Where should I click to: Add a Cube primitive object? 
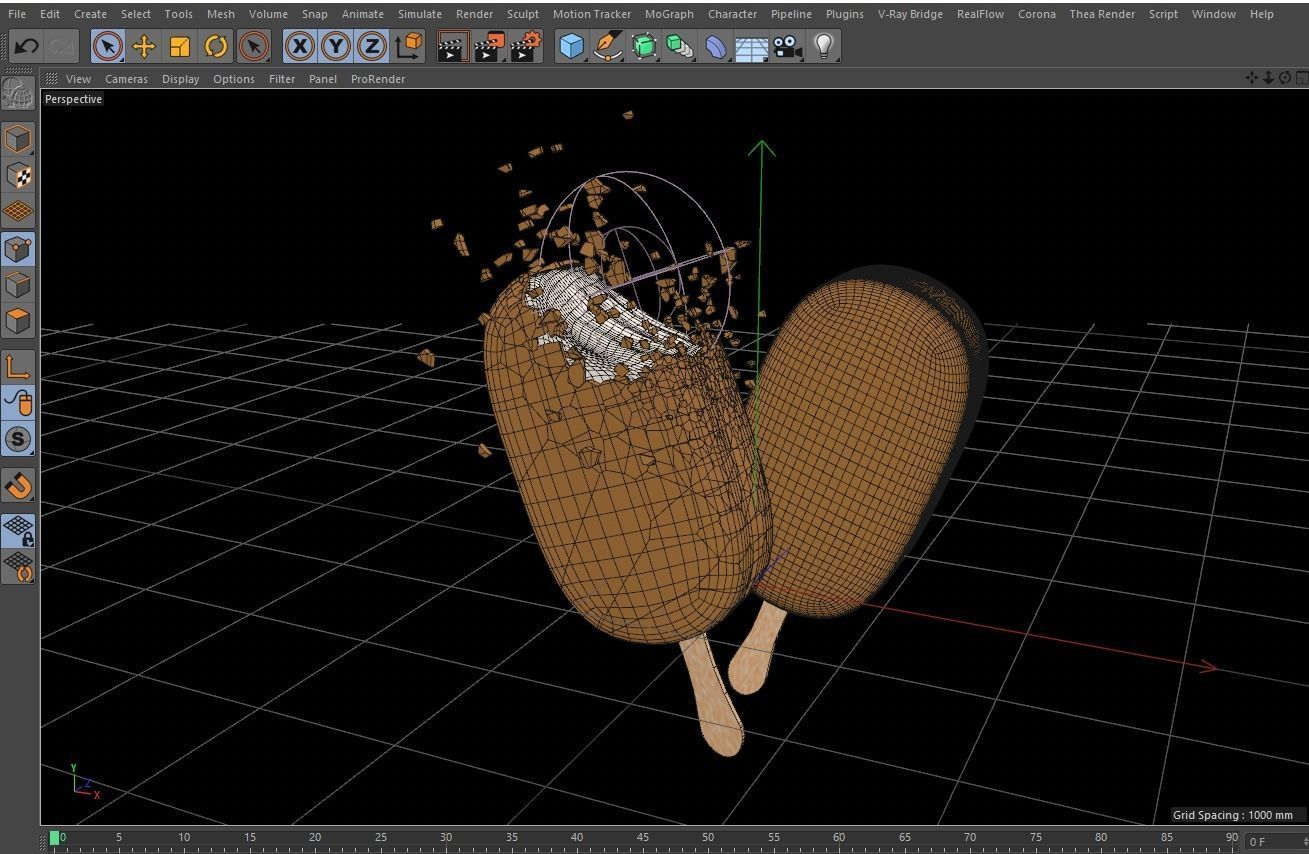tap(571, 46)
